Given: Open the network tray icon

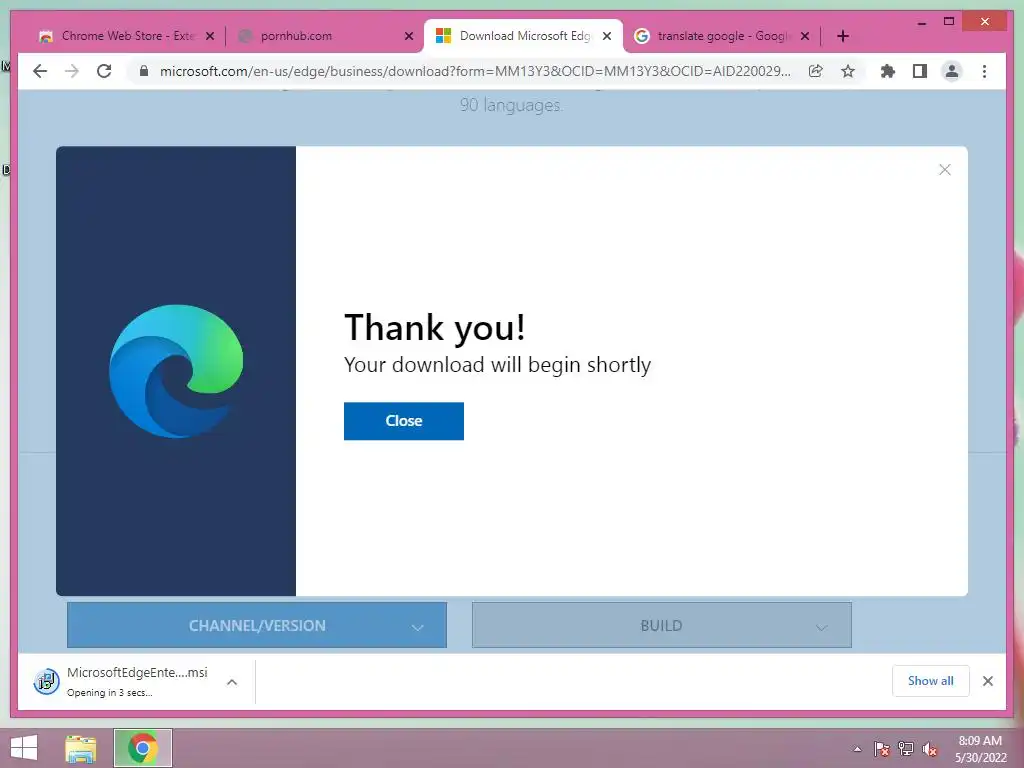Looking at the screenshot, I should click(905, 749).
